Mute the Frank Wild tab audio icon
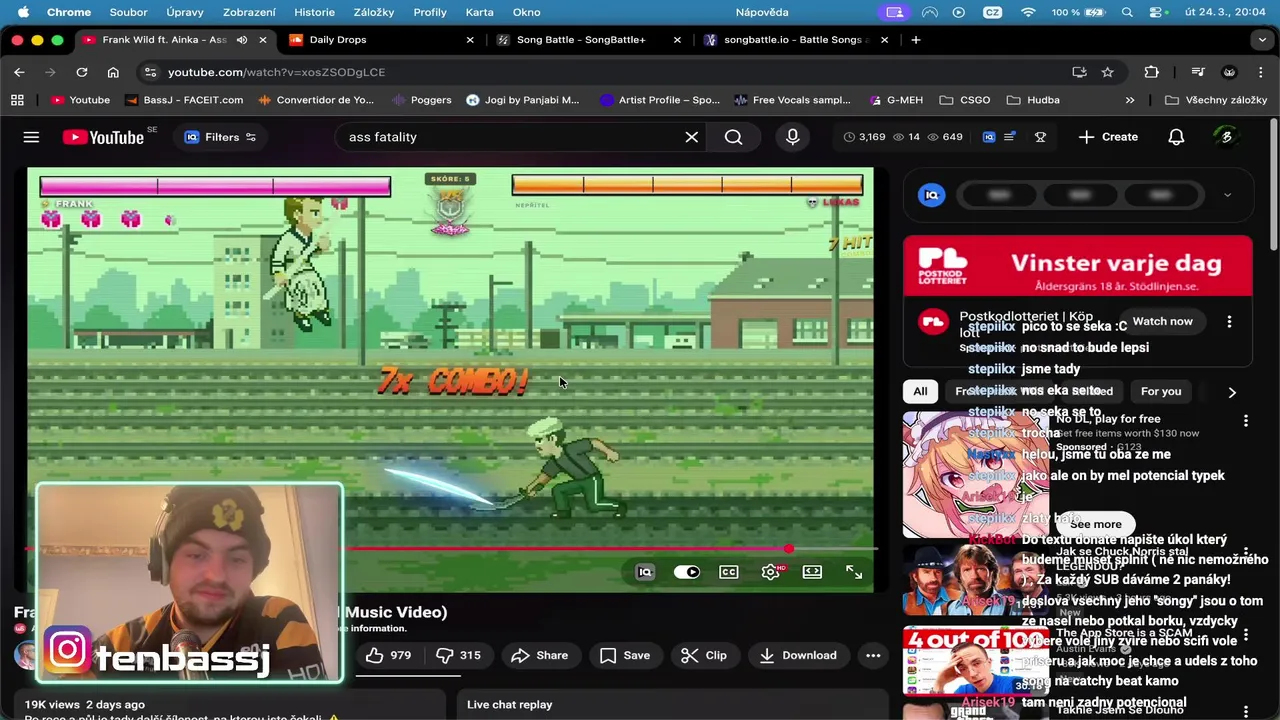 pos(242,40)
